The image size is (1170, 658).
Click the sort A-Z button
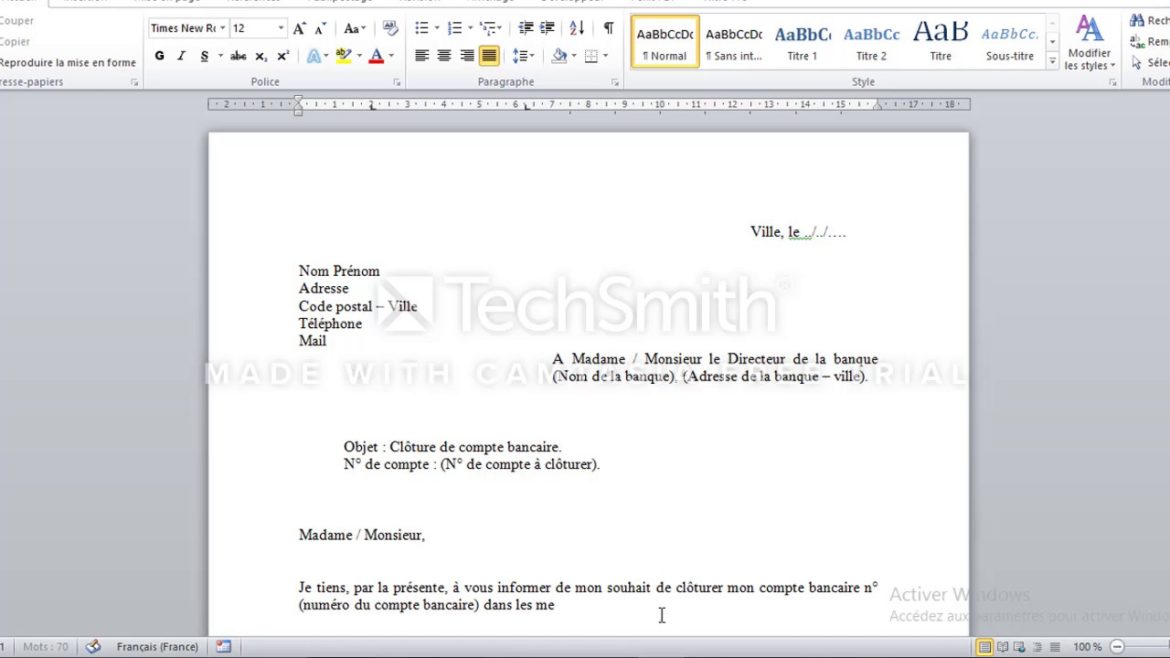pyautogui.click(x=577, y=28)
